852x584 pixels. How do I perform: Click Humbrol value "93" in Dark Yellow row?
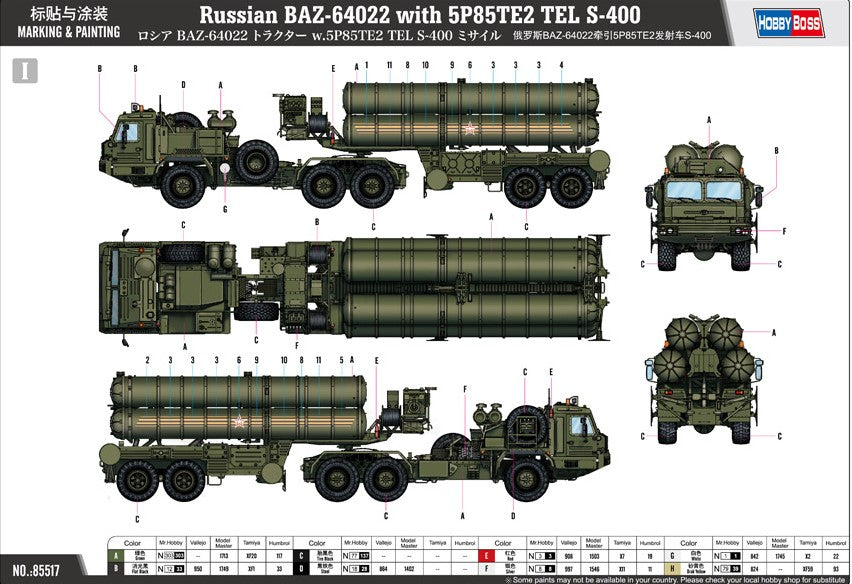pos(836,569)
